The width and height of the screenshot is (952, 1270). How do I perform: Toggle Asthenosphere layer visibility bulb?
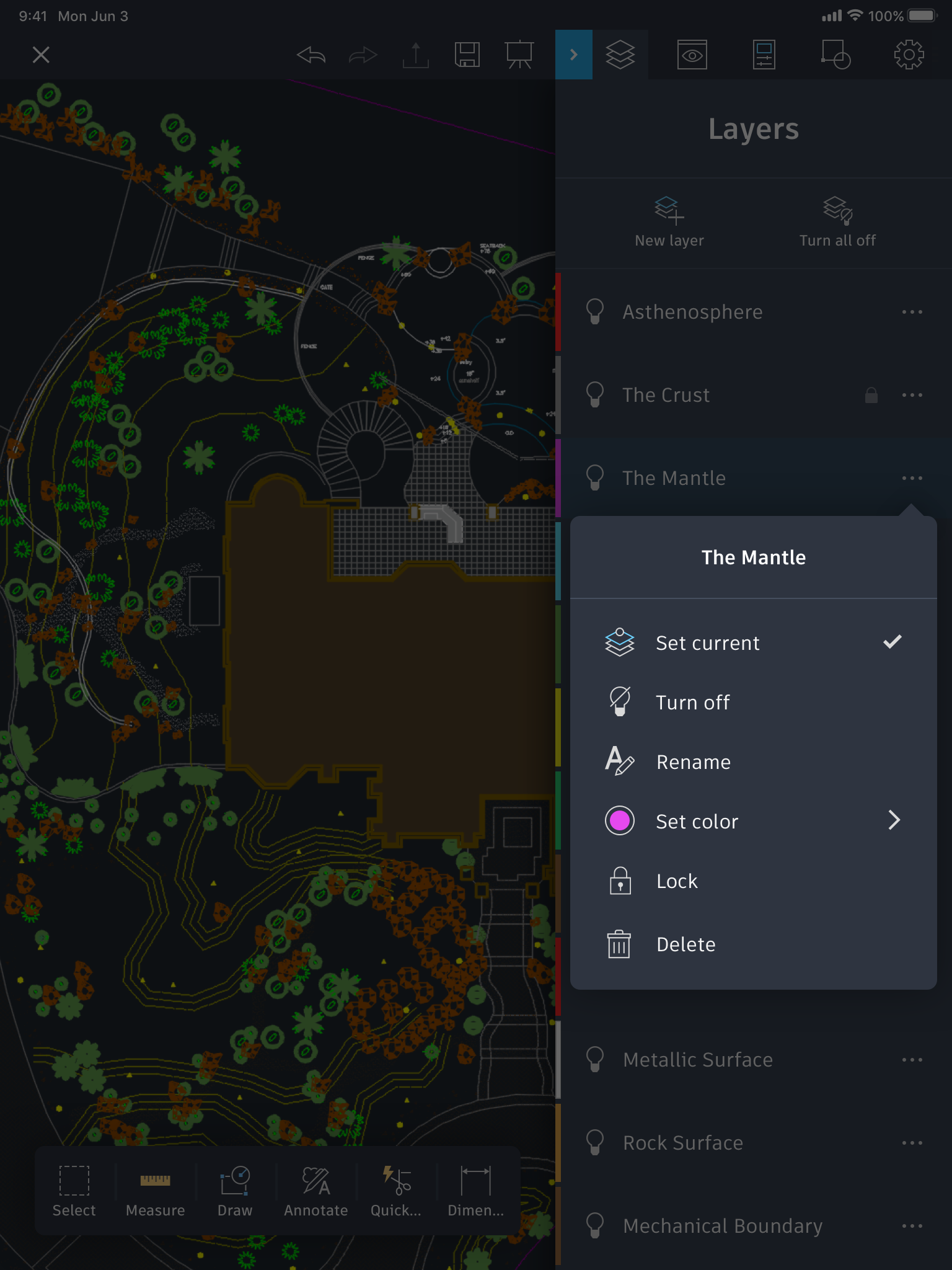(595, 312)
